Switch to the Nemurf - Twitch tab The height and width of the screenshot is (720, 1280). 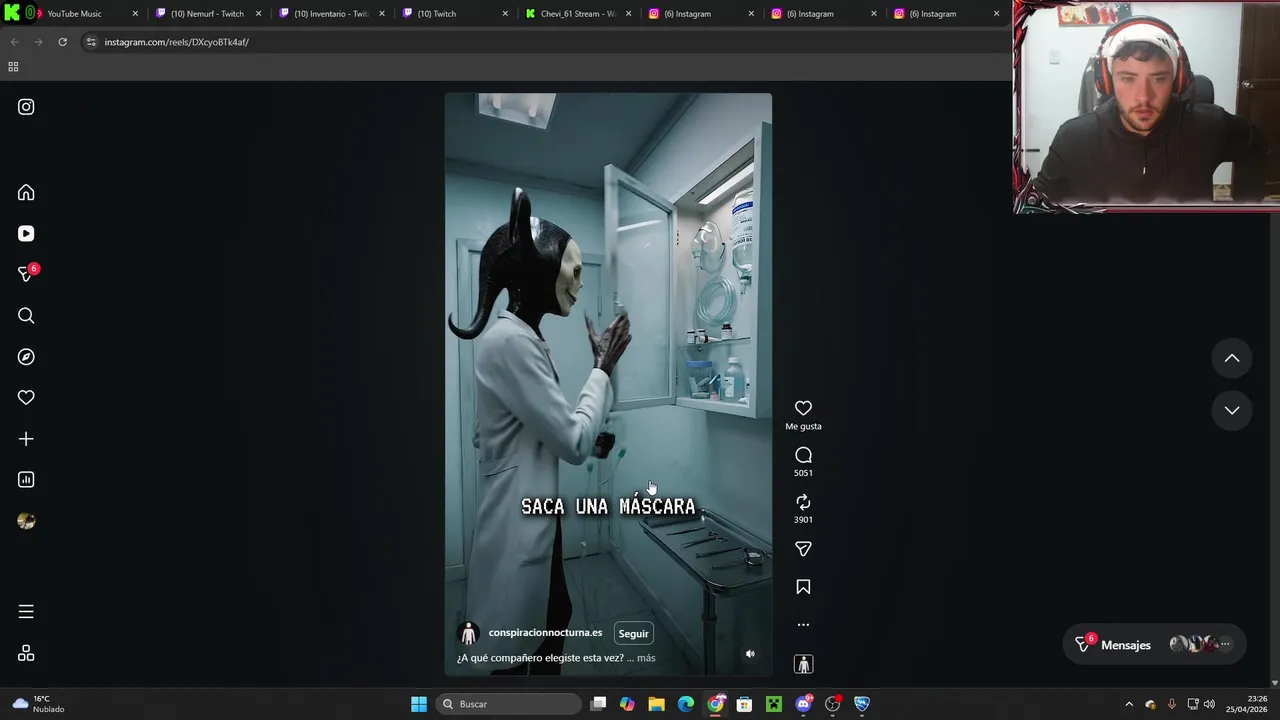click(x=207, y=14)
